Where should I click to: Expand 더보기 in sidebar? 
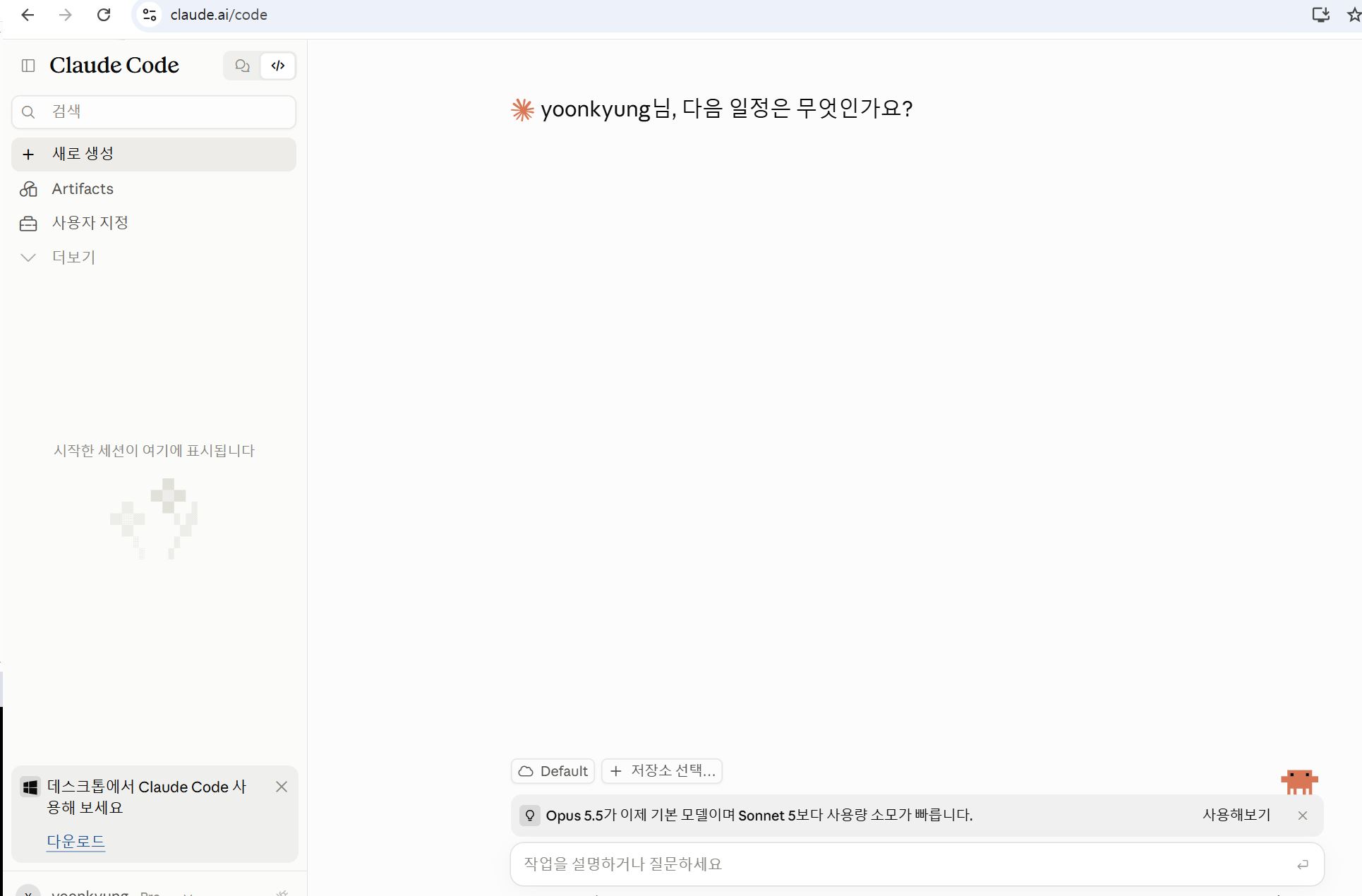(x=154, y=257)
